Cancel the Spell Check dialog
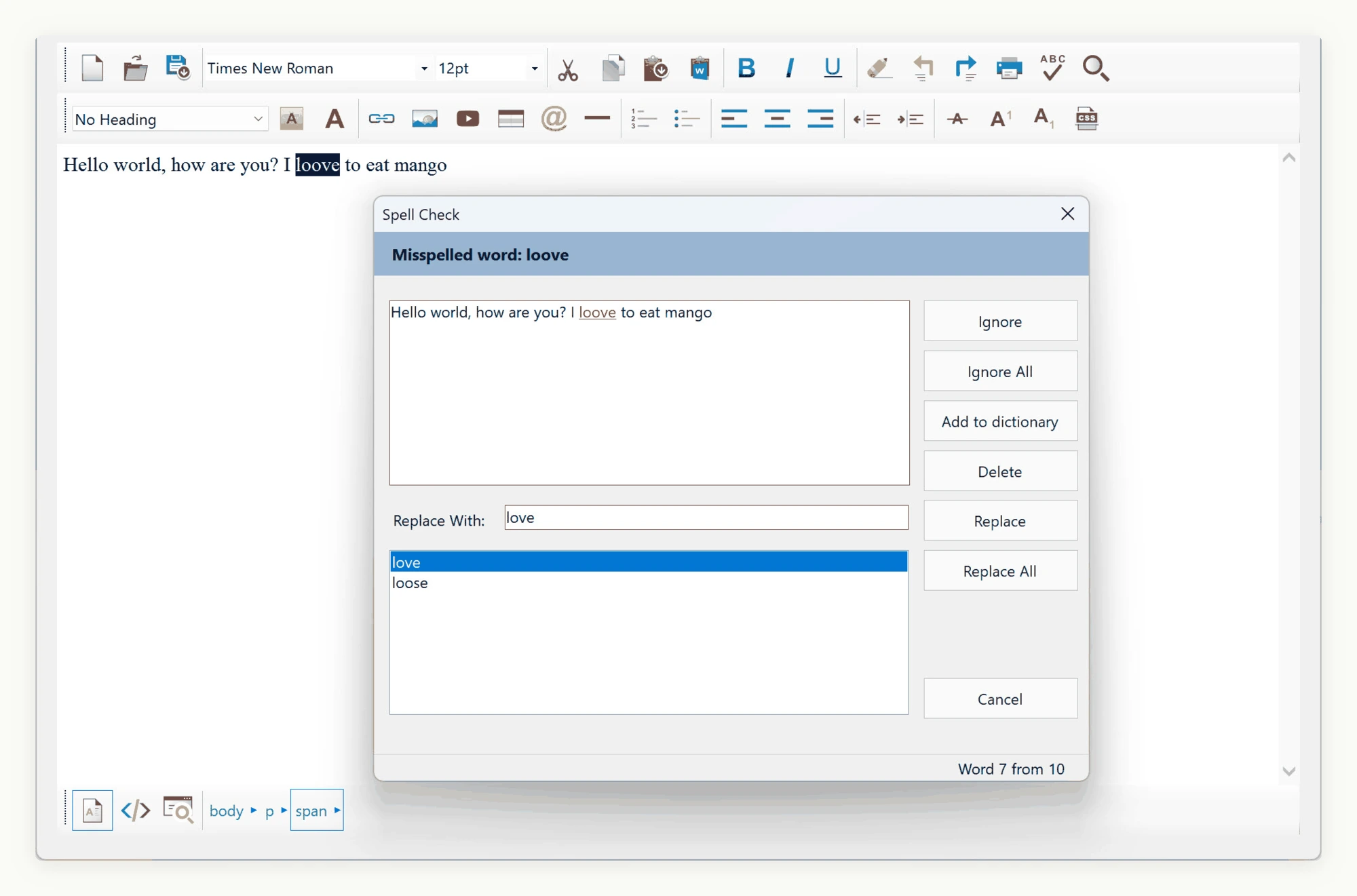This screenshot has height=896, width=1357. tap(1000, 699)
